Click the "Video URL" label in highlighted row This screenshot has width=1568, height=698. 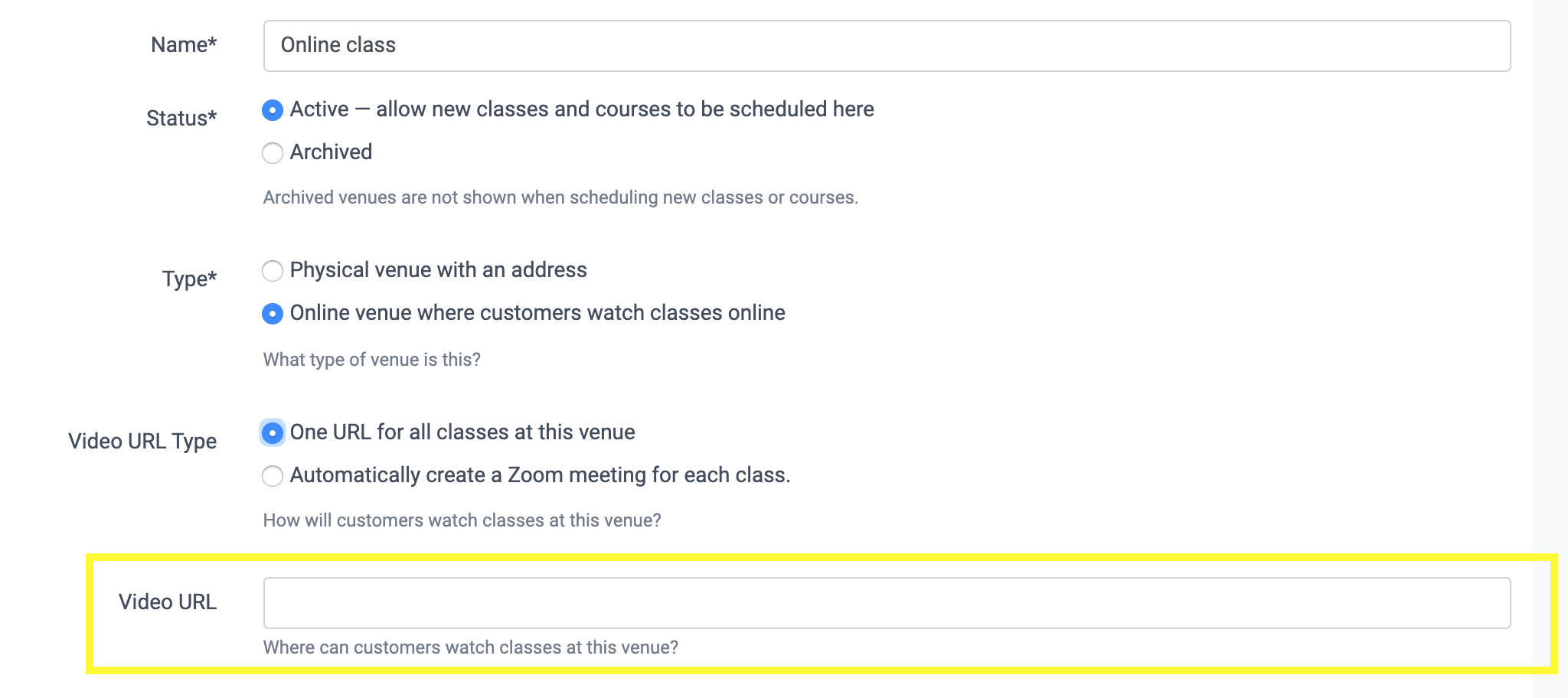168,602
